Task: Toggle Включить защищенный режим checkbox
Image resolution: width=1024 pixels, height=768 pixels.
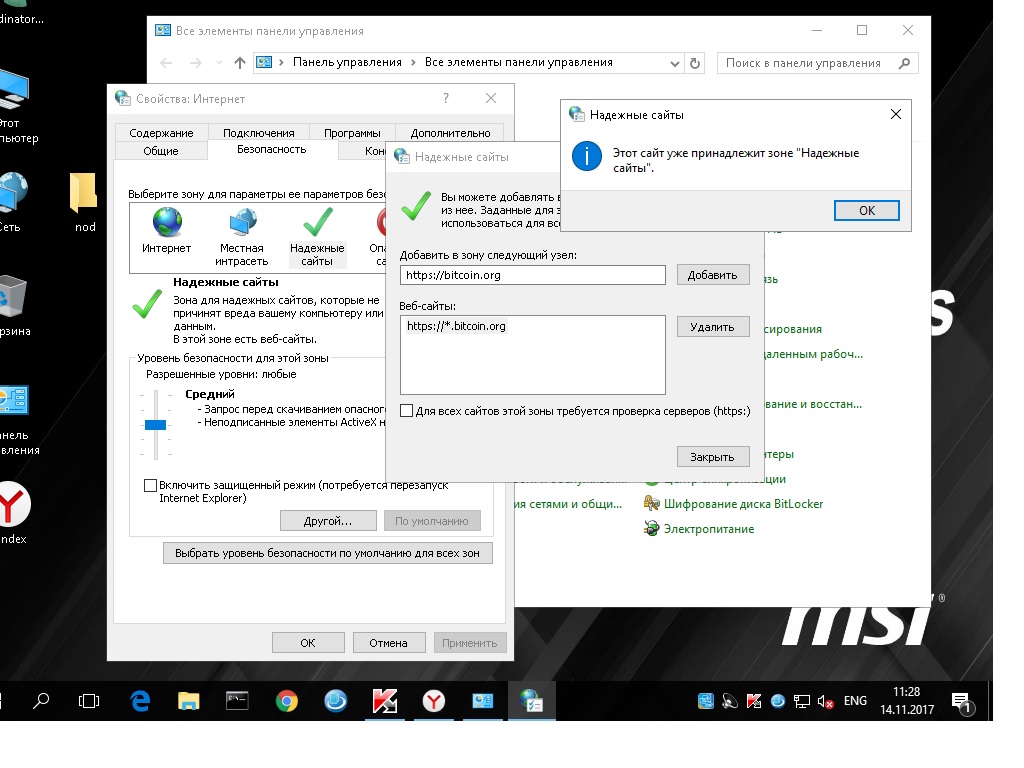Action: 151,485
